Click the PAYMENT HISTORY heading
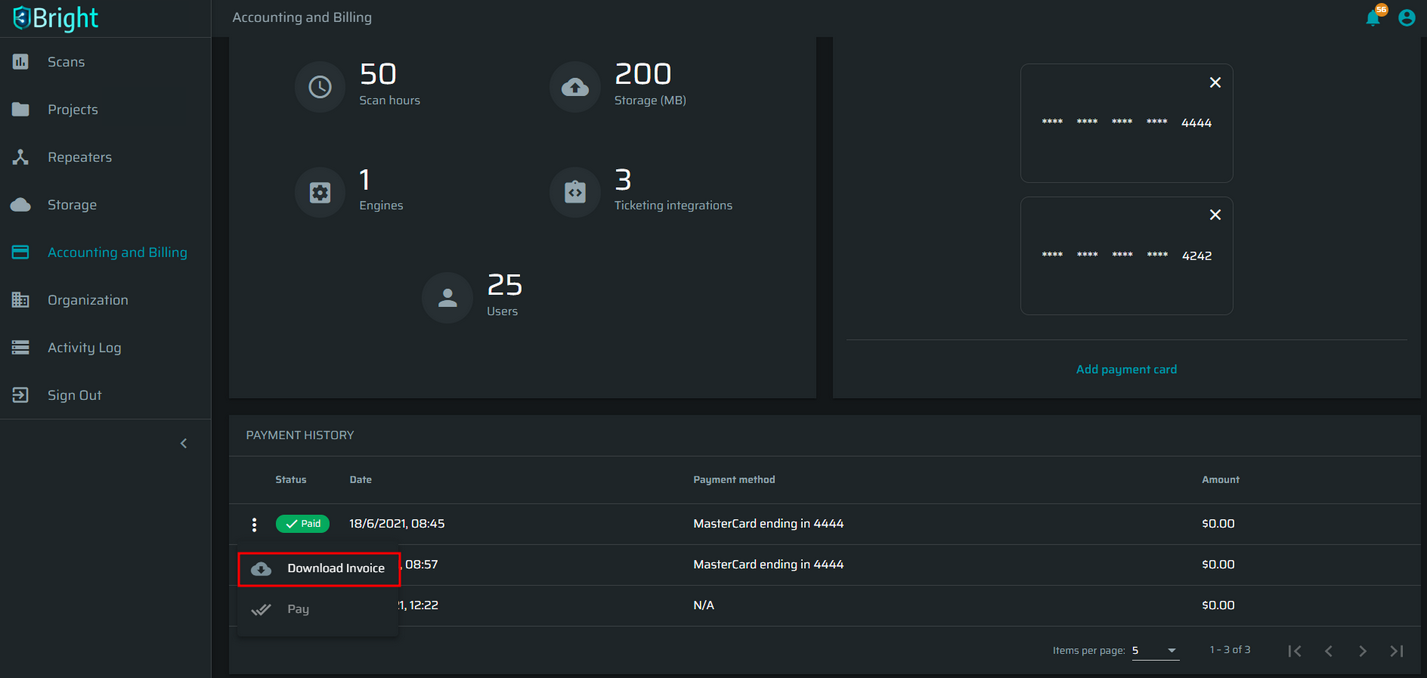This screenshot has height=678, width=1427. pyautogui.click(x=300, y=435)
